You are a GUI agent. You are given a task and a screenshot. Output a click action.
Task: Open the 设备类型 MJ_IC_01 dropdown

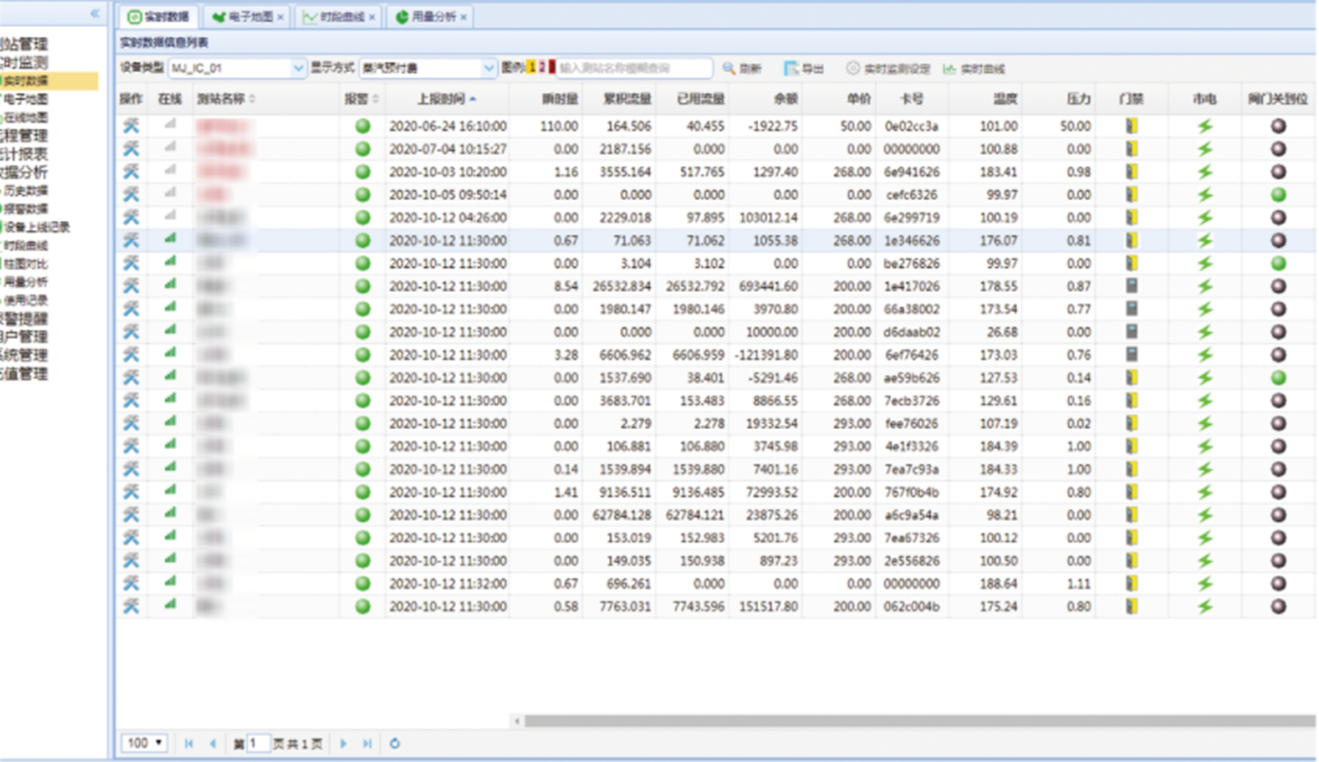coord(298,68)
